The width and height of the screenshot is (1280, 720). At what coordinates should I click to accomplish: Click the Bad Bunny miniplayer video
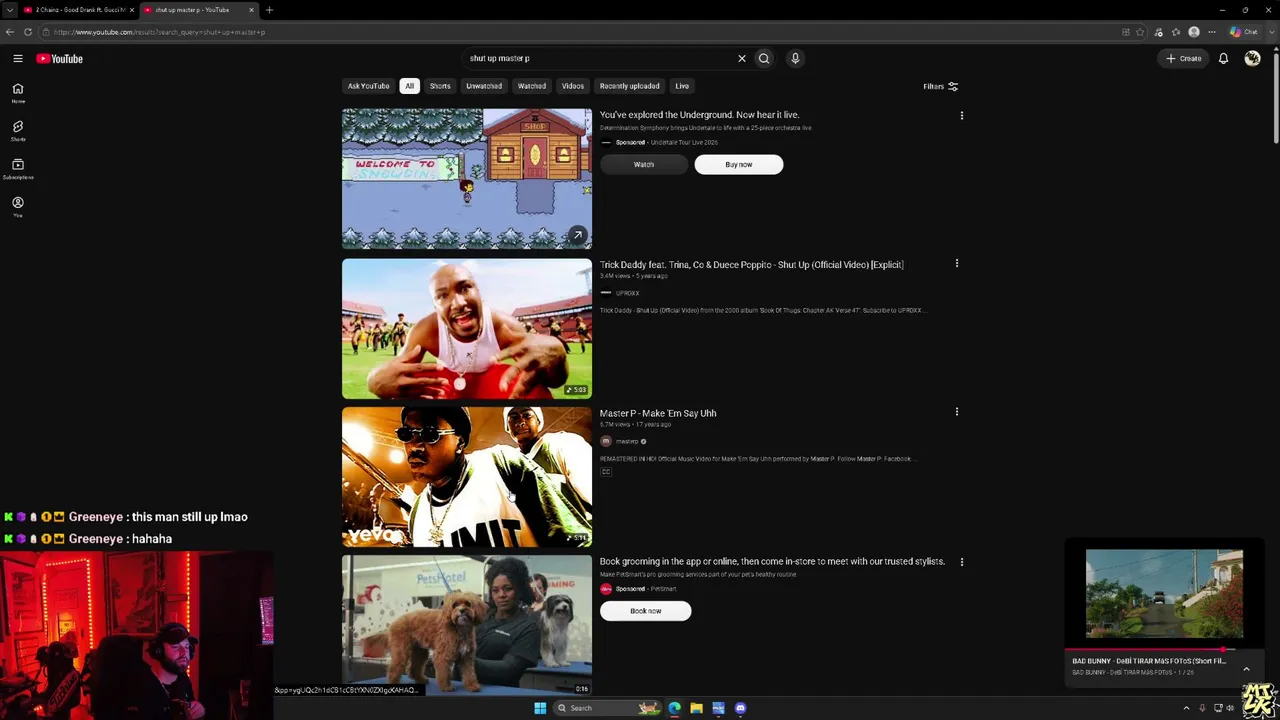[x=1165, y=593]
